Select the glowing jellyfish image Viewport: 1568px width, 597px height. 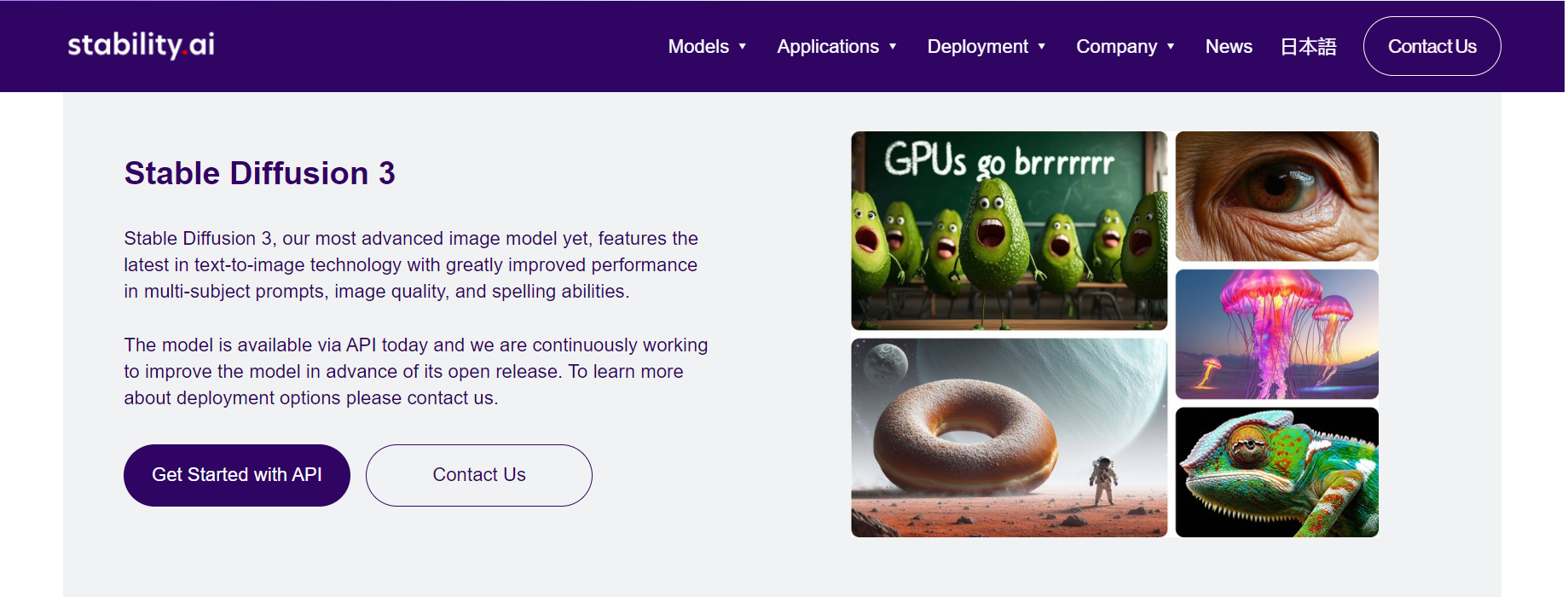coord(1276,334)
